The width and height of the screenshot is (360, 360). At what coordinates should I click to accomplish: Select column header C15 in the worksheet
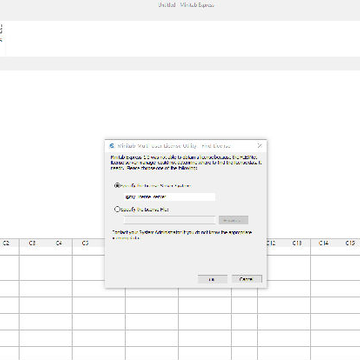(x=350, y=243)
